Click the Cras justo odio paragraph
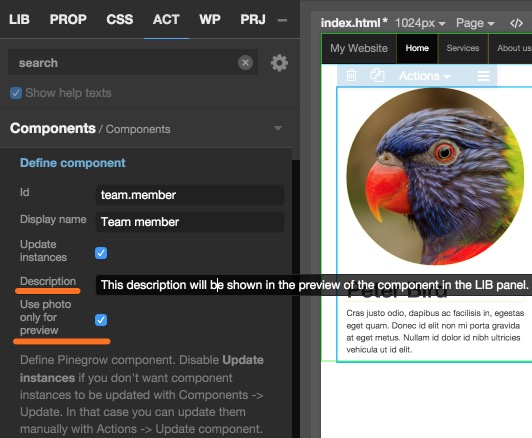Image resolution: width=532 pixels, height=438 pixels. click(435, 331)
